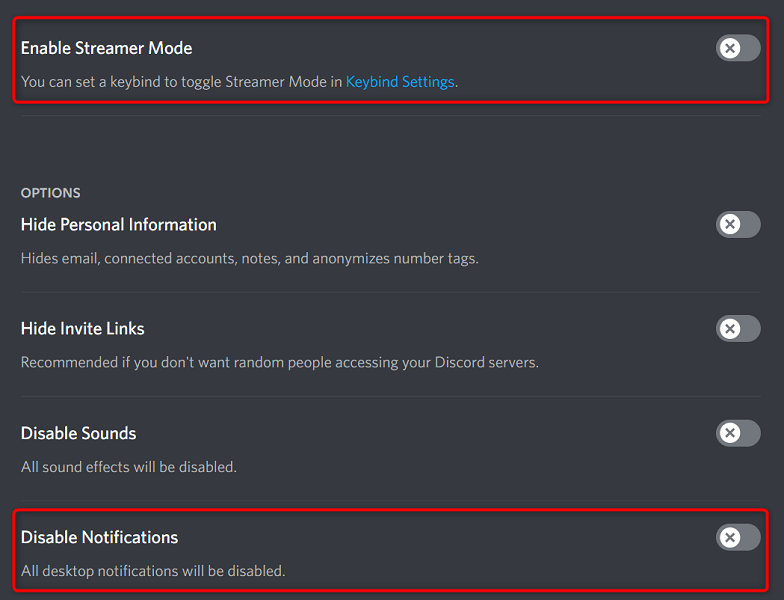
Task: Click 'All desktop notifications will be disabled' text
Action: point(153,571)
